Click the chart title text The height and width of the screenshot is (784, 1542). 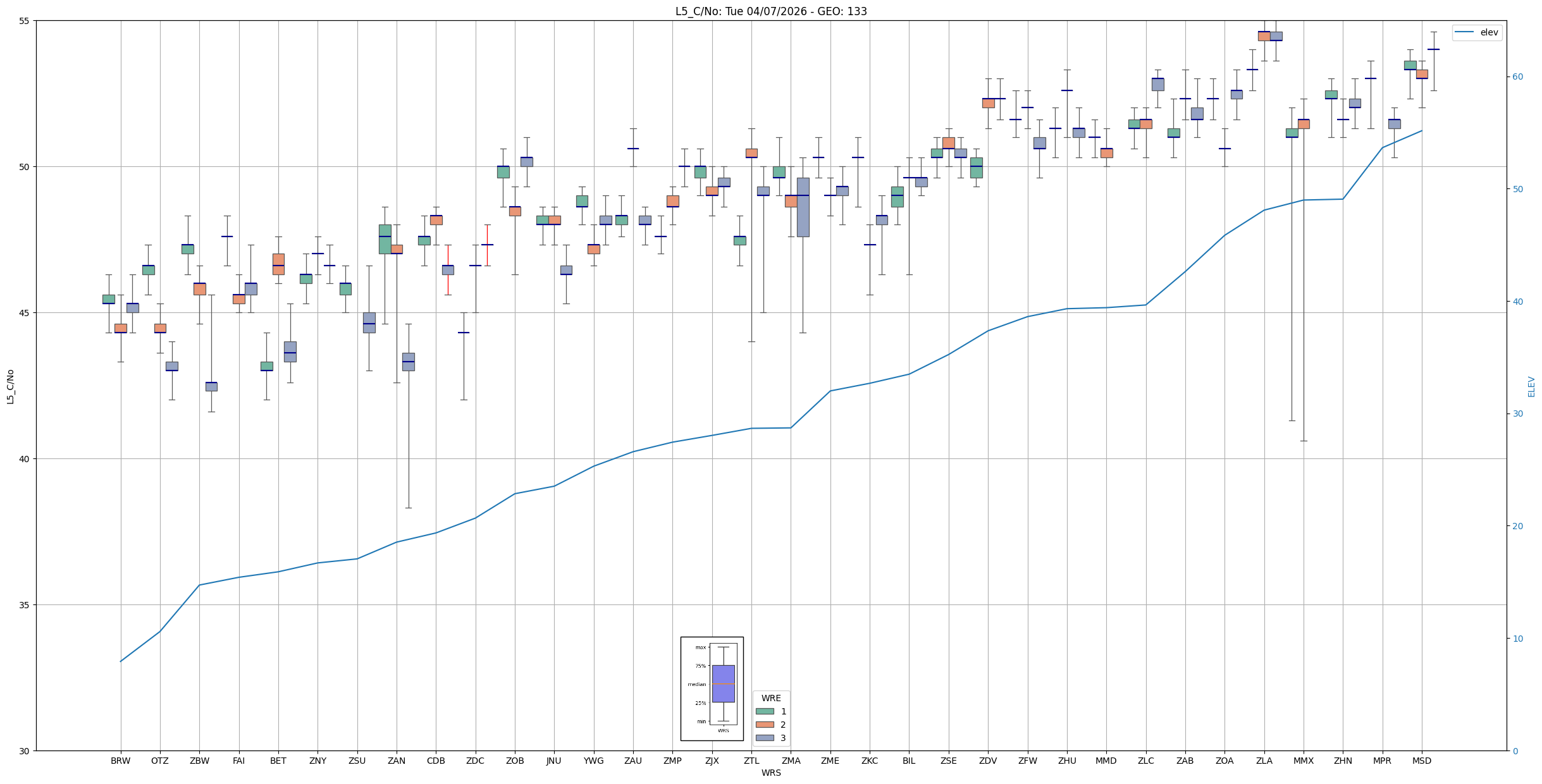tap(770, 11)
